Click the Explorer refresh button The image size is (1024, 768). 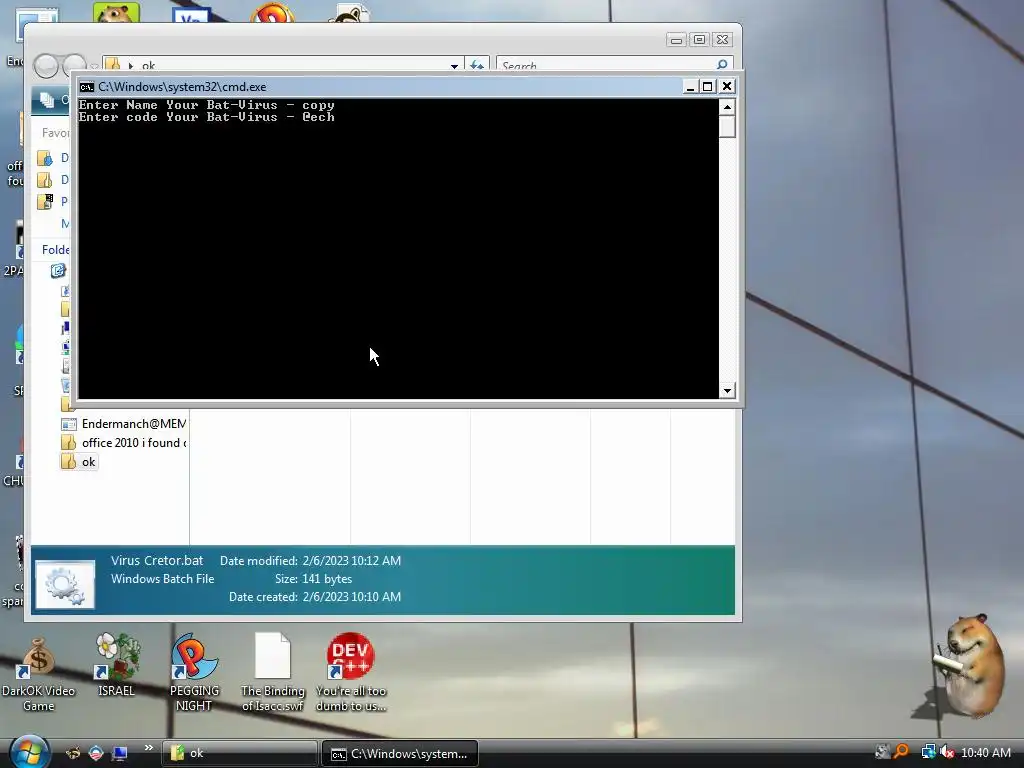point(477,65)
